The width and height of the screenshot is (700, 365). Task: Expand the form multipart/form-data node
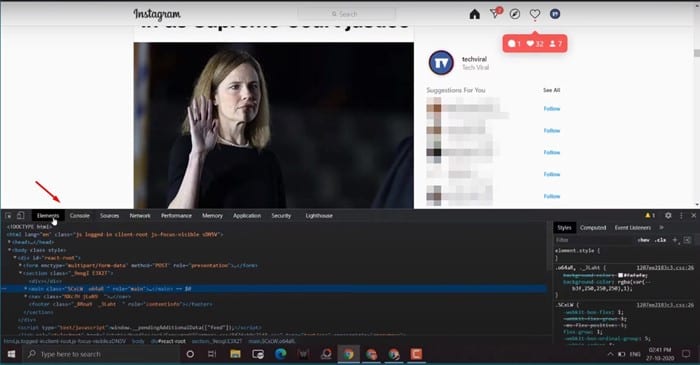(x=20, y=265)
